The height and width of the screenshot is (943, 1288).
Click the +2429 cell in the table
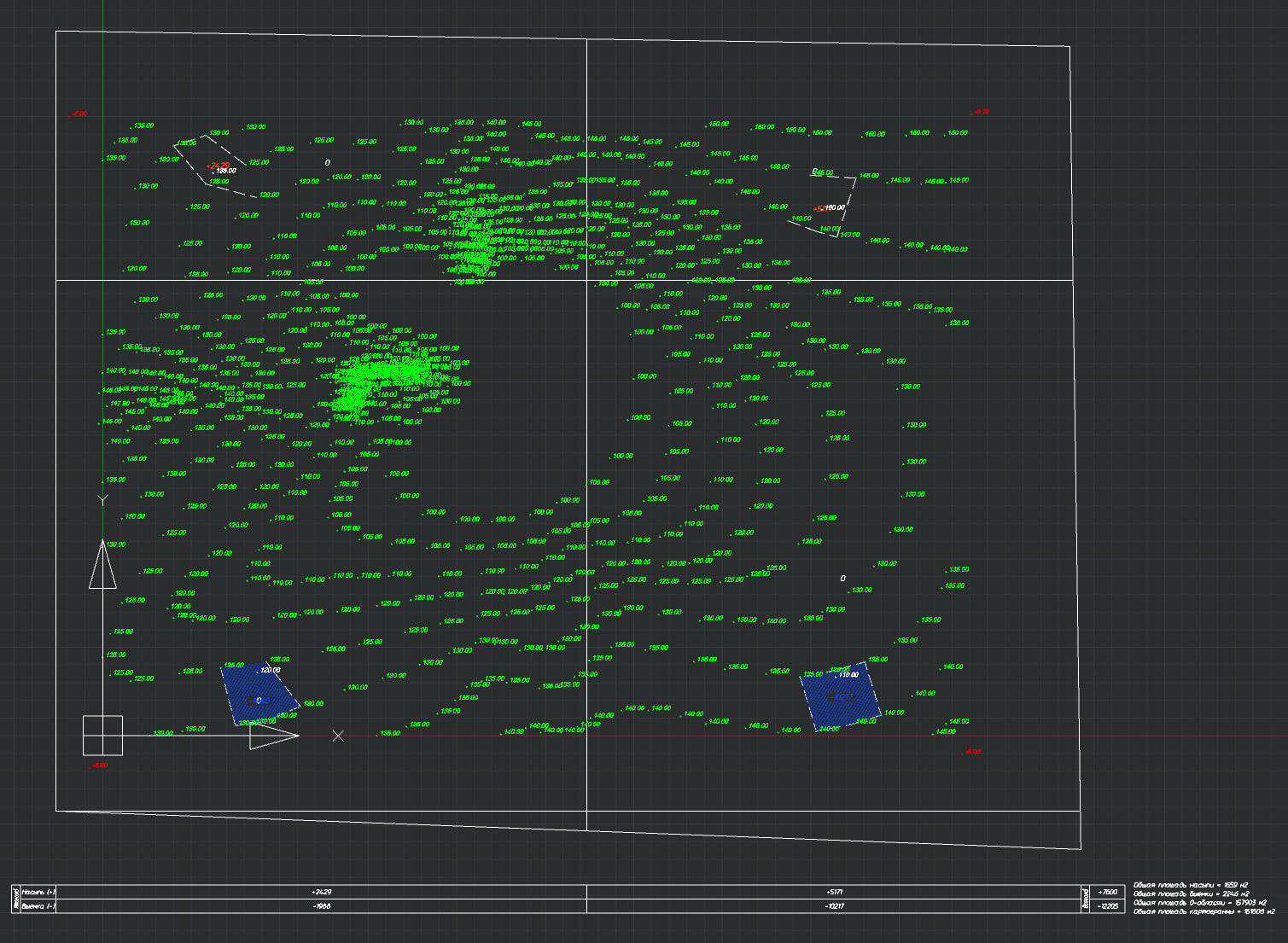point(321,892)
